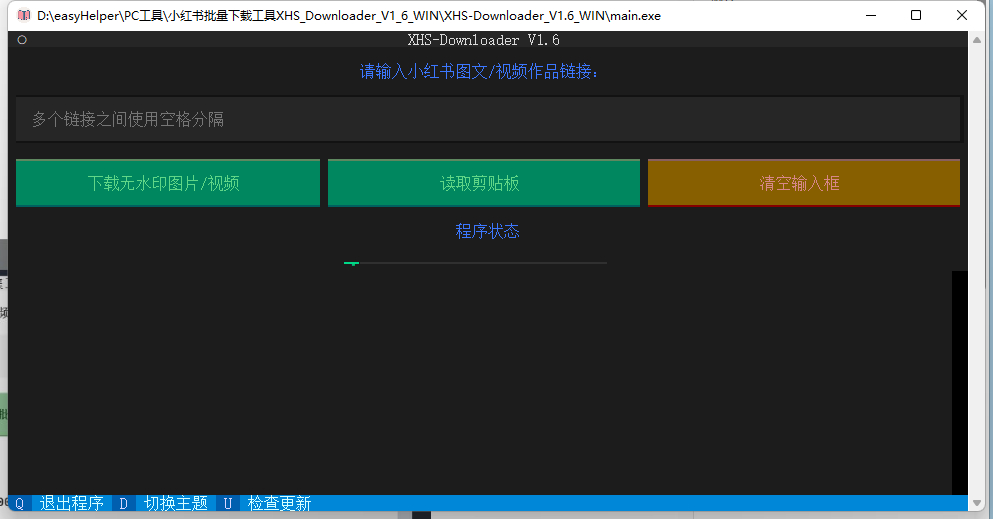Close the main.exe window
The height and width of the screenshot is (519, 993).
click(x=961, y=15)
